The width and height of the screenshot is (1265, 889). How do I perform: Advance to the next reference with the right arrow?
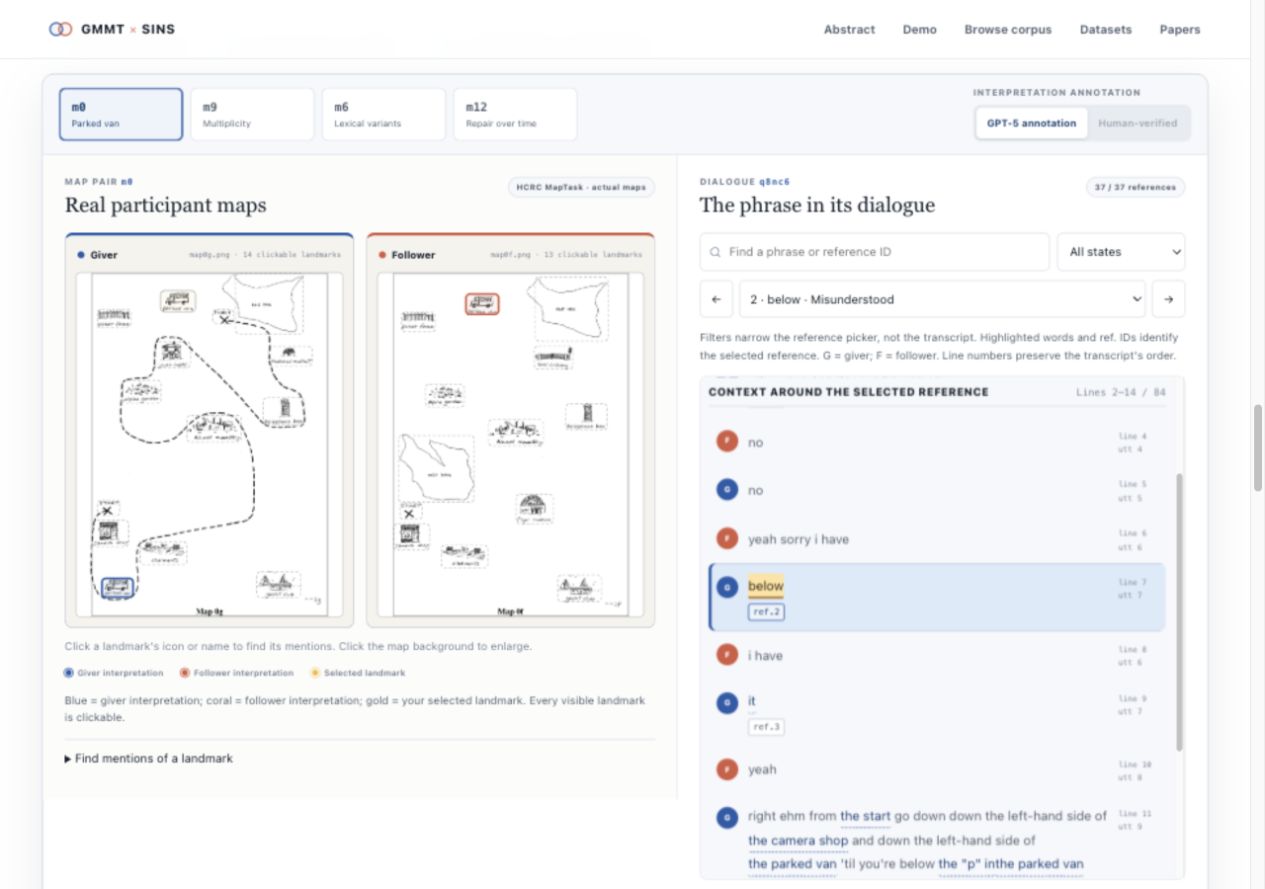pos(1168,299)
